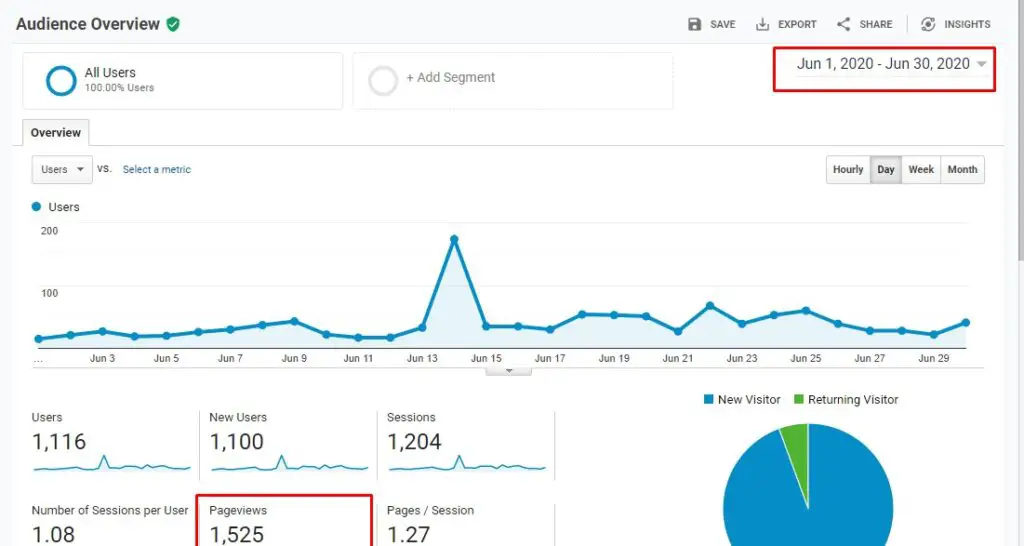Screen dimensions: 1024x546
Task: Click the Sessions sparkline chart
Action: point(467,464)
